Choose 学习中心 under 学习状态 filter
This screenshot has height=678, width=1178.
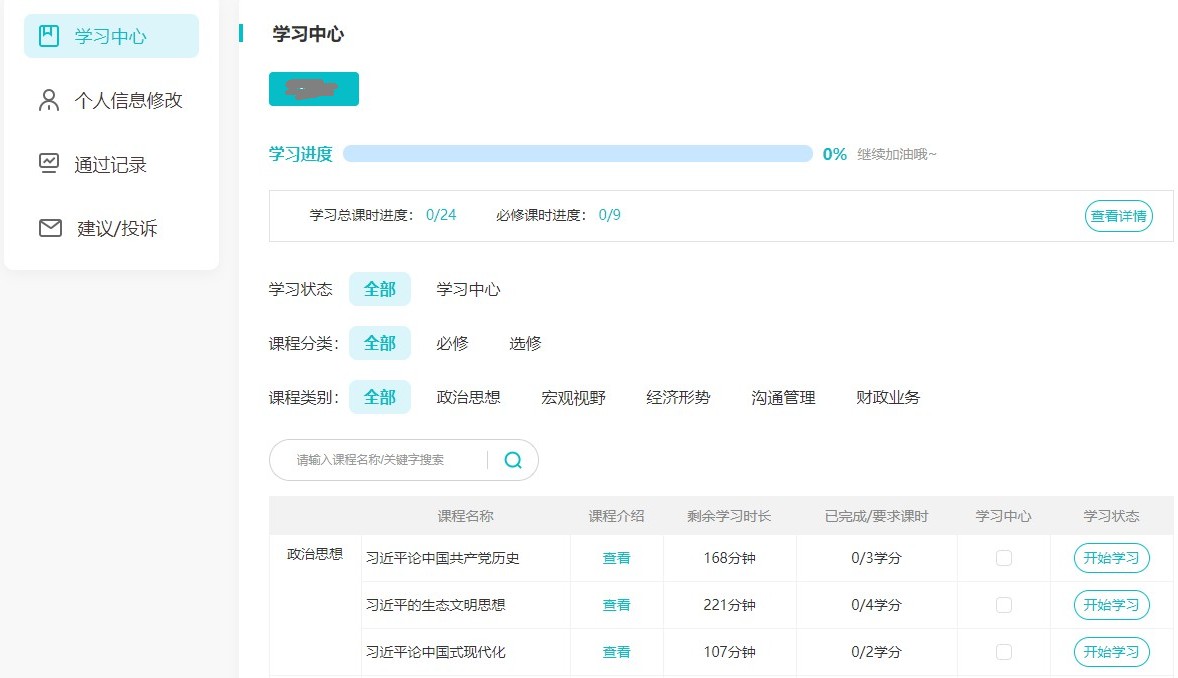pyautogui.click(x=468, y=289)
